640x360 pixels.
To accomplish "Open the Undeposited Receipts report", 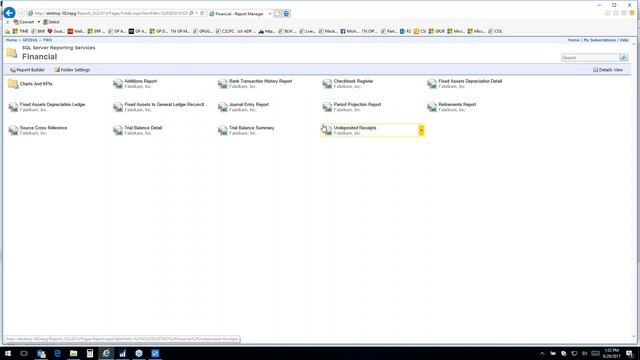I will [x=355, y=128].
